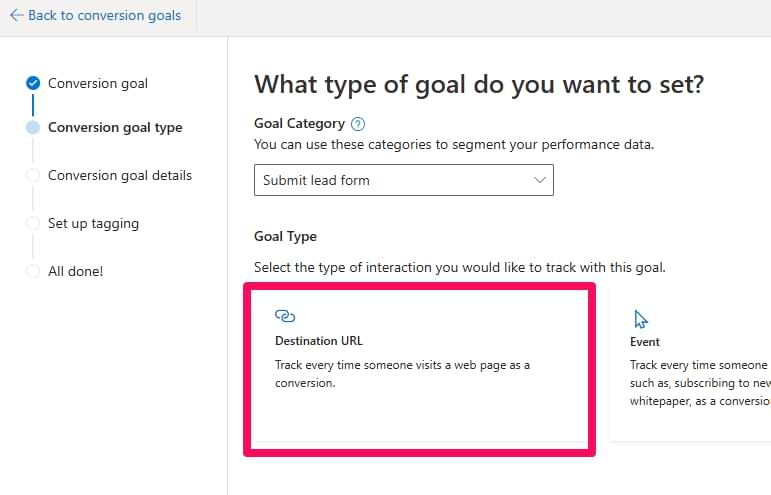Image resolution: width=771 pixels, height=495 pixels.
Task: Click the Event cursor icon
Action: pyautogui.click(x=641, y=319)
